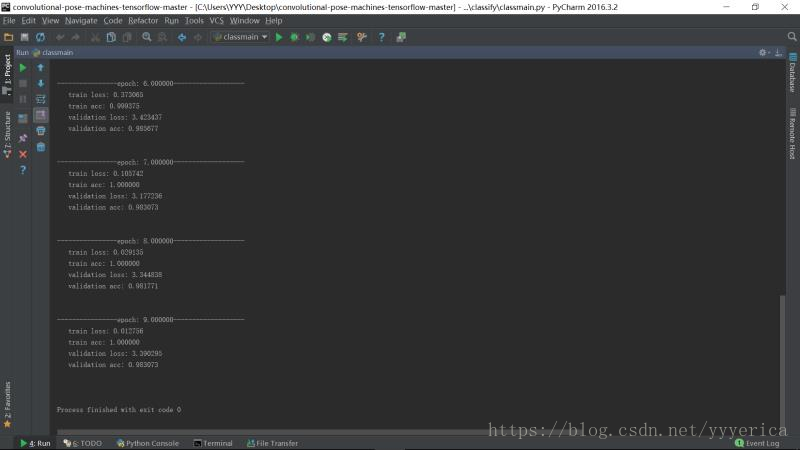
Task: Click the run concurrency diagram toolbar icon
Action: click(x=327, y=37)
